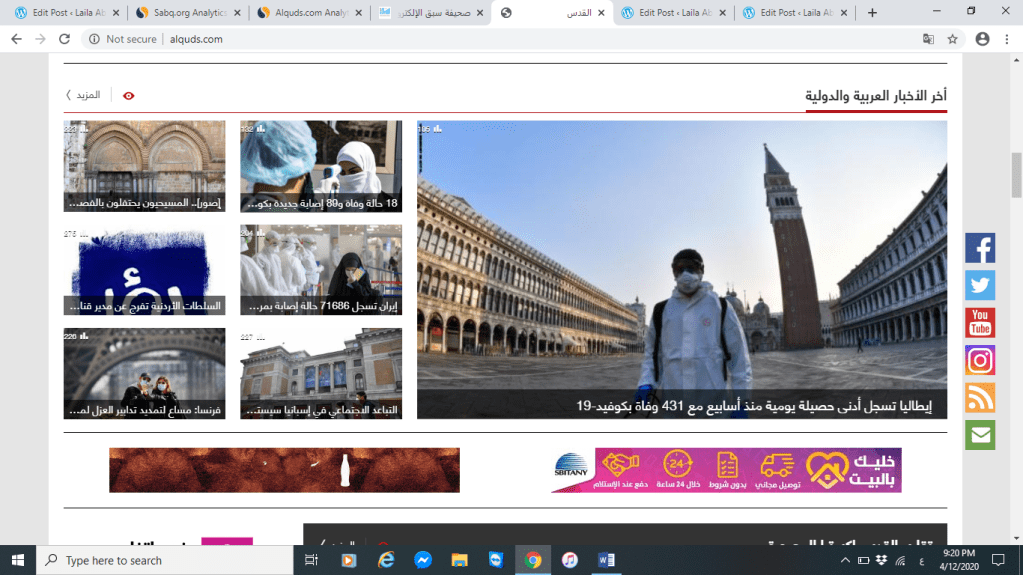This screenshot has height=575, width=1023.
Task: Click the green email envelope sidebar icon
Action: point(980,435)
